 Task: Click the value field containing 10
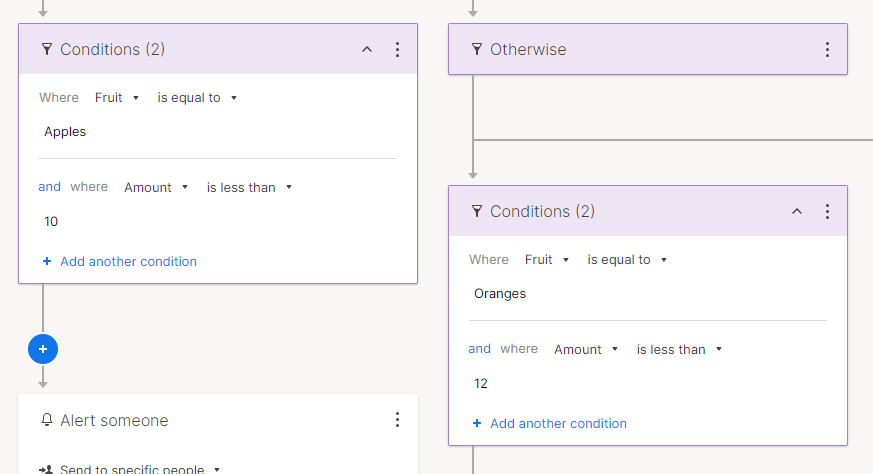tap(218, 222)
